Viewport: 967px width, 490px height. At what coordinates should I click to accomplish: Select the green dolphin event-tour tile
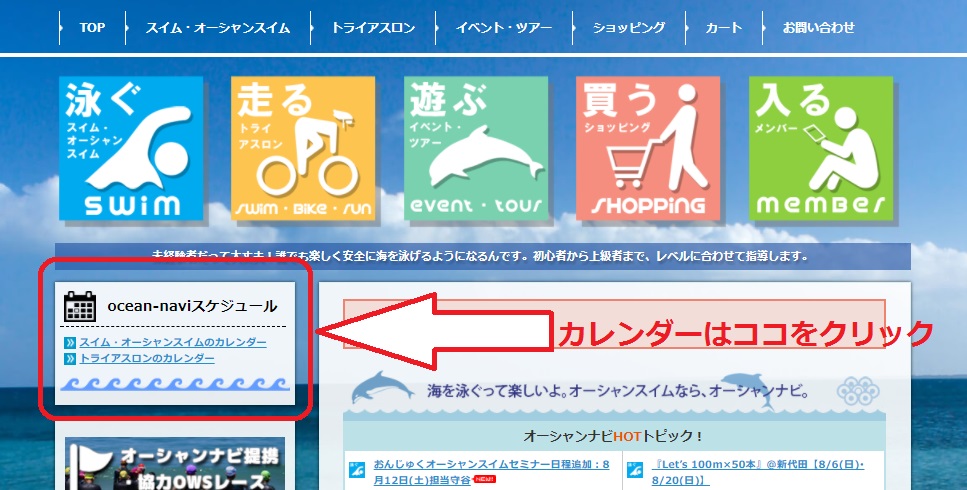tap(476, 147)
